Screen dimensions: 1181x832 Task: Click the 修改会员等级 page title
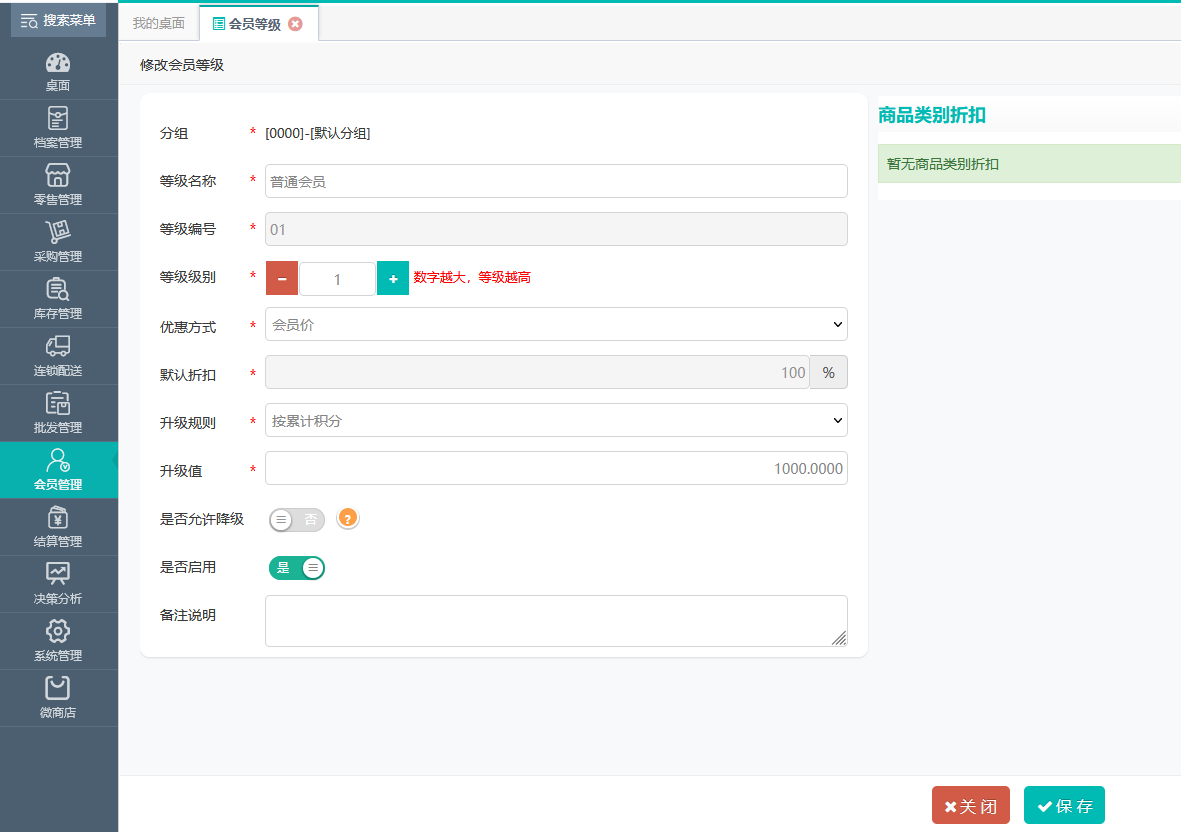tap(182, 66)
